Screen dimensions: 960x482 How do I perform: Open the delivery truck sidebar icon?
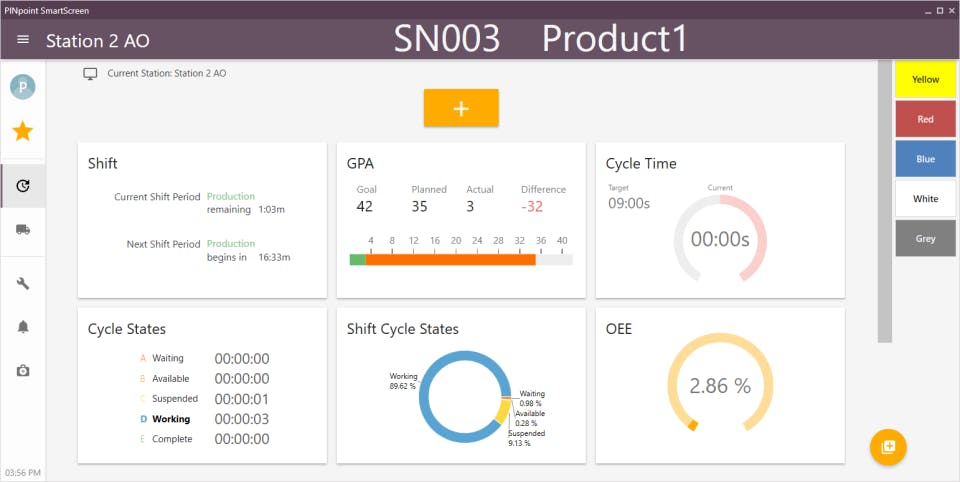23,230
